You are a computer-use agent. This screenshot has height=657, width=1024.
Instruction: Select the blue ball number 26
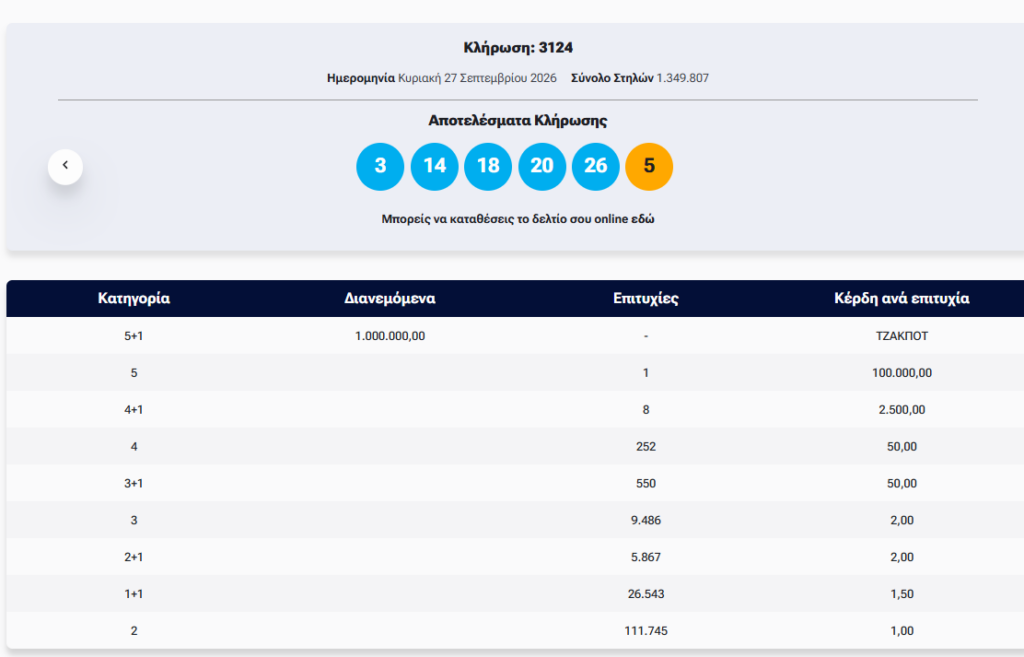point(596,167)
